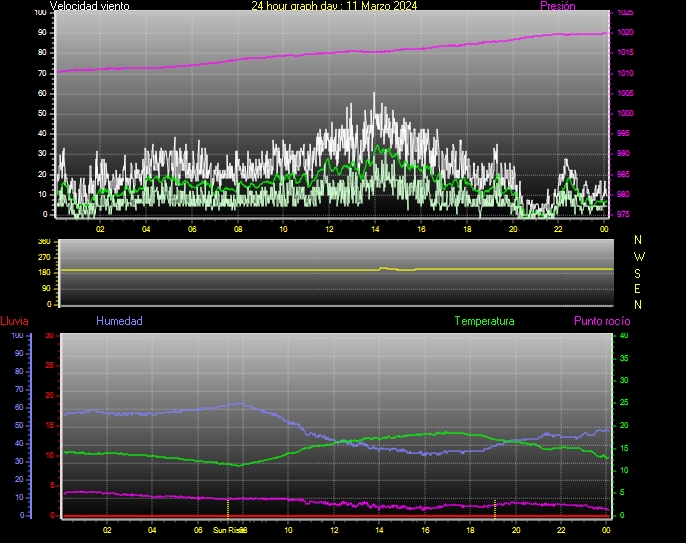Click the blue humidity axis value "50"

(19, 425)
